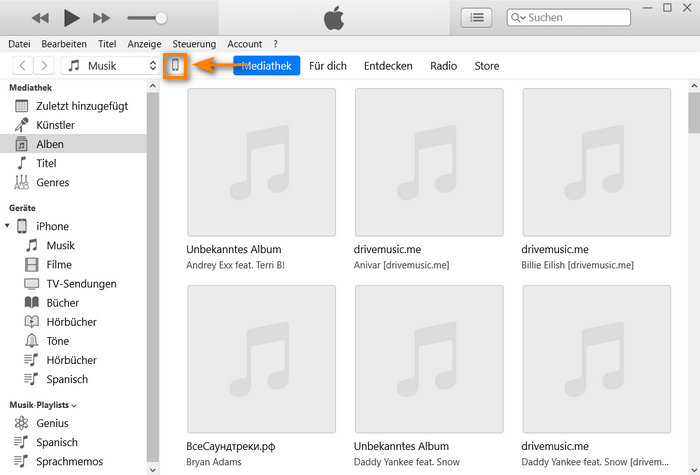The height and width of the screenshot is (475, 700).
Task: Start playback with the play button
Action: pyautogui.click(x=71, y=18)
